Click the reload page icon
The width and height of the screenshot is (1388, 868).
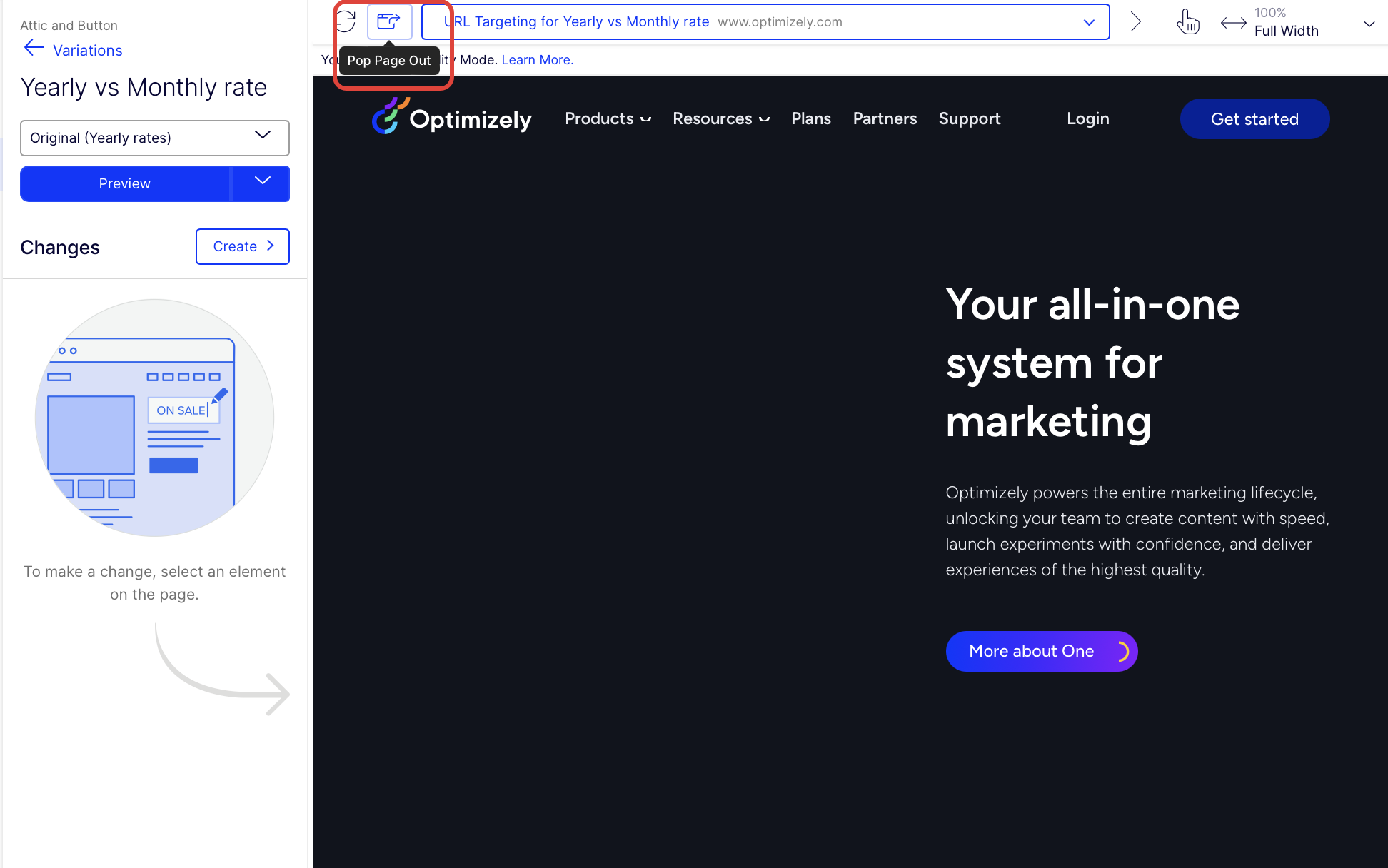[346, 21]
